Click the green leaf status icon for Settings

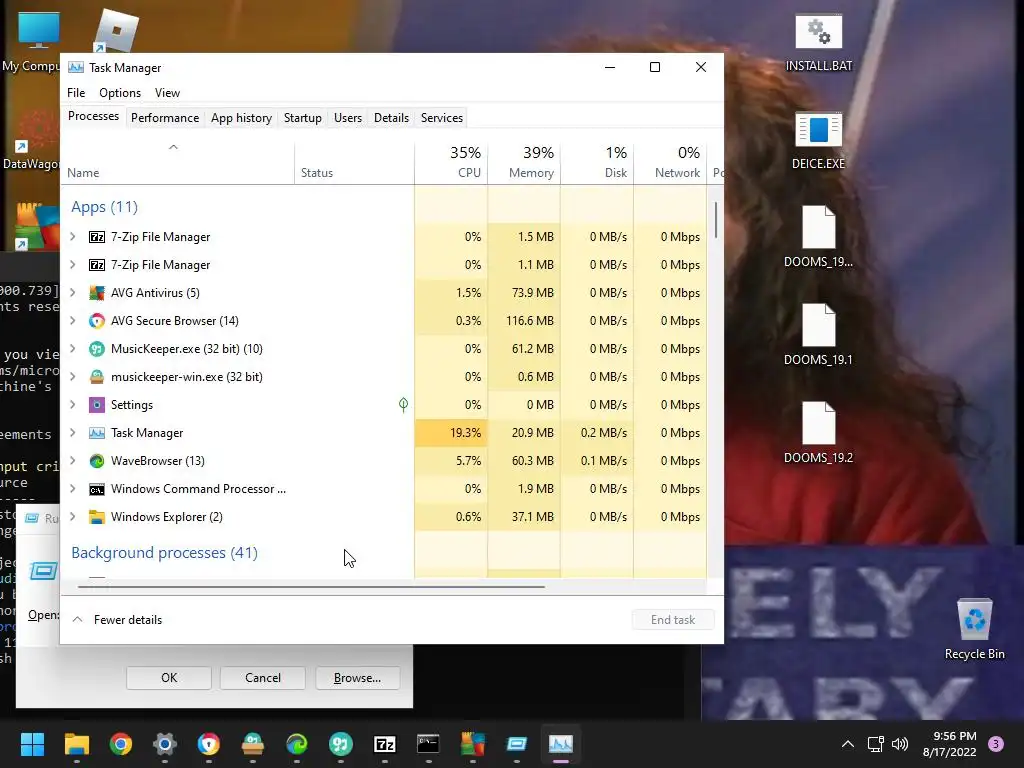click(x=404, y=405)
